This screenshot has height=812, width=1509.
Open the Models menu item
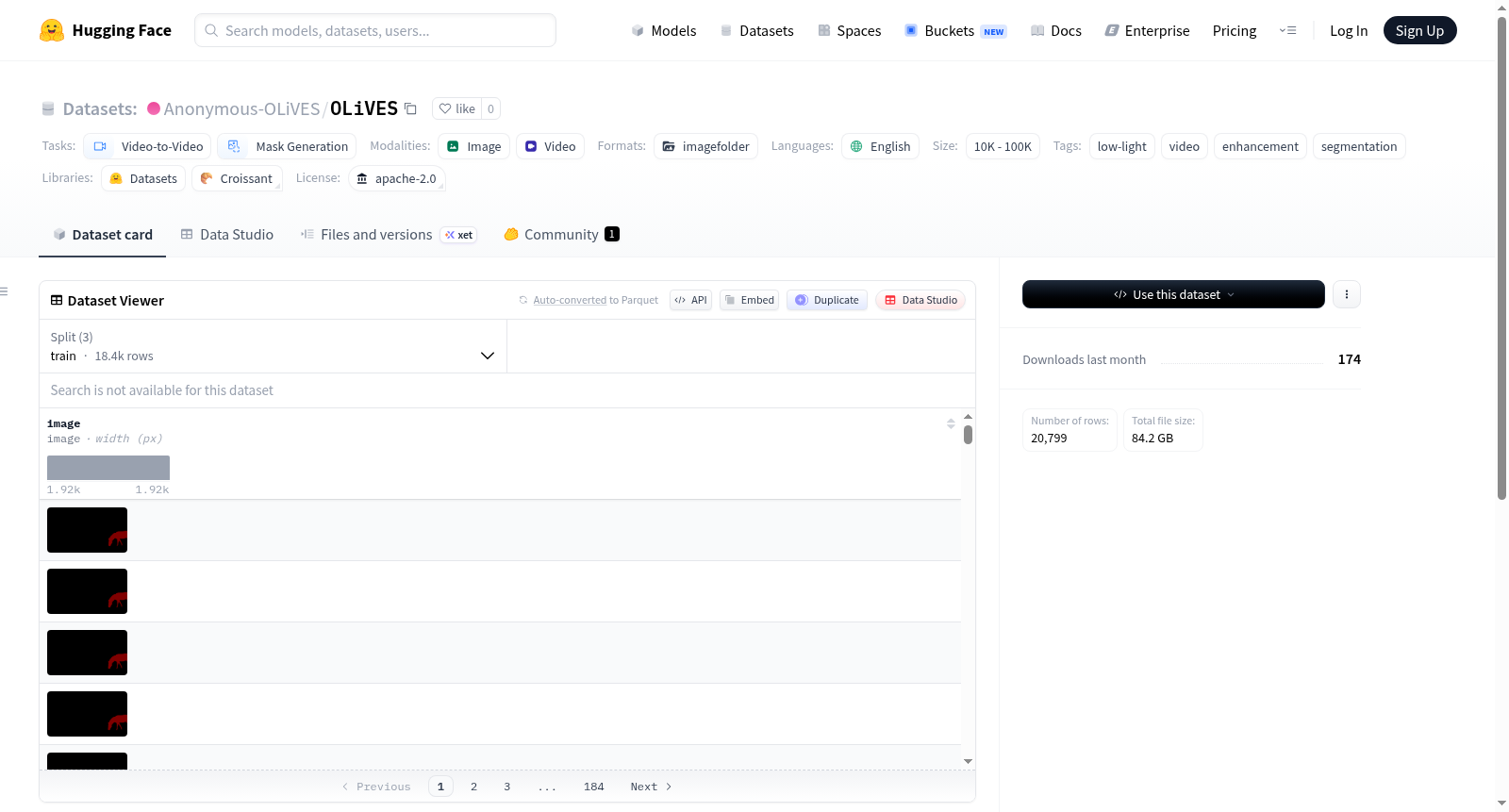pos(663,30)
